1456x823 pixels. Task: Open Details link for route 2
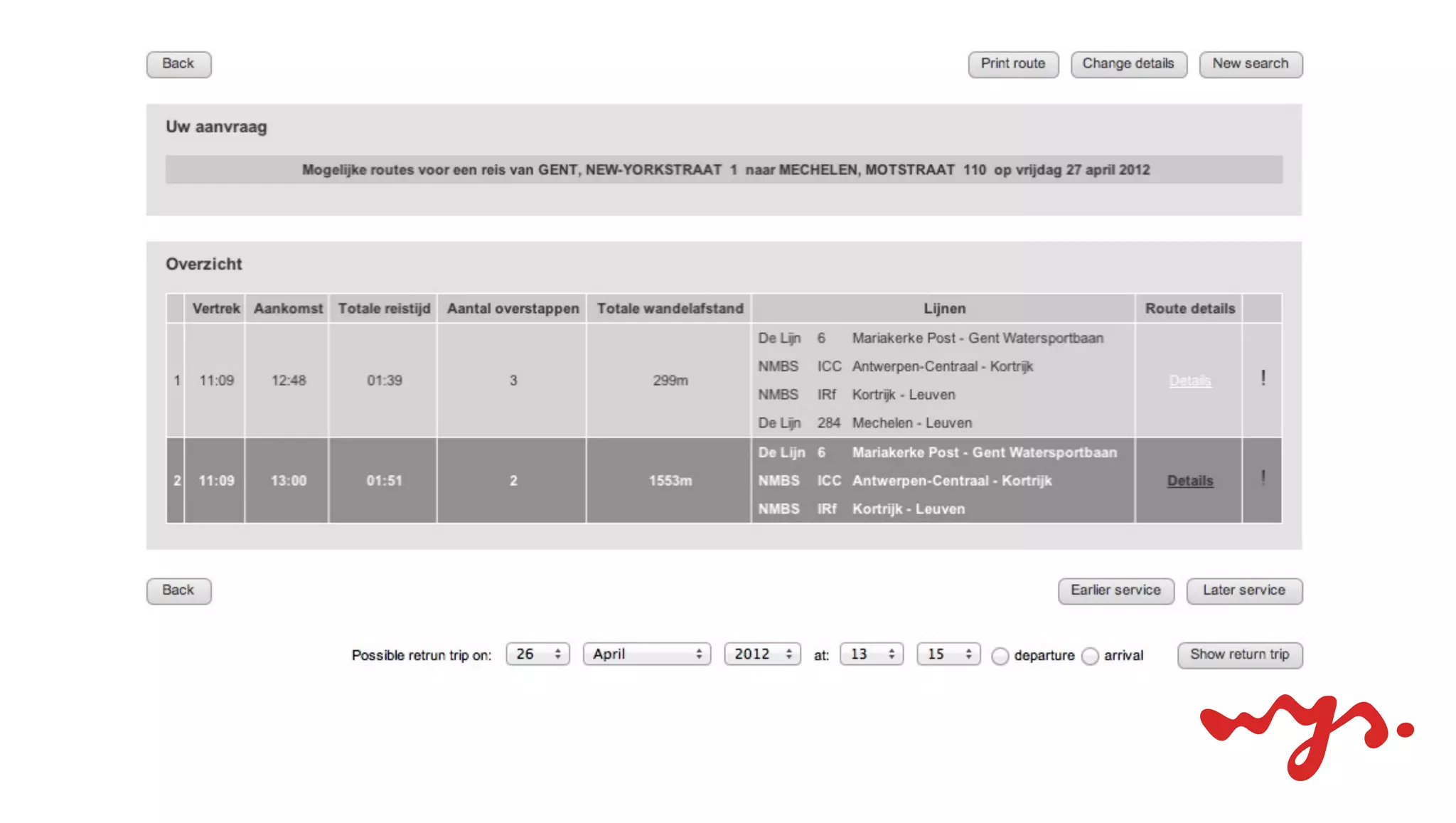tap(1189, 481)
